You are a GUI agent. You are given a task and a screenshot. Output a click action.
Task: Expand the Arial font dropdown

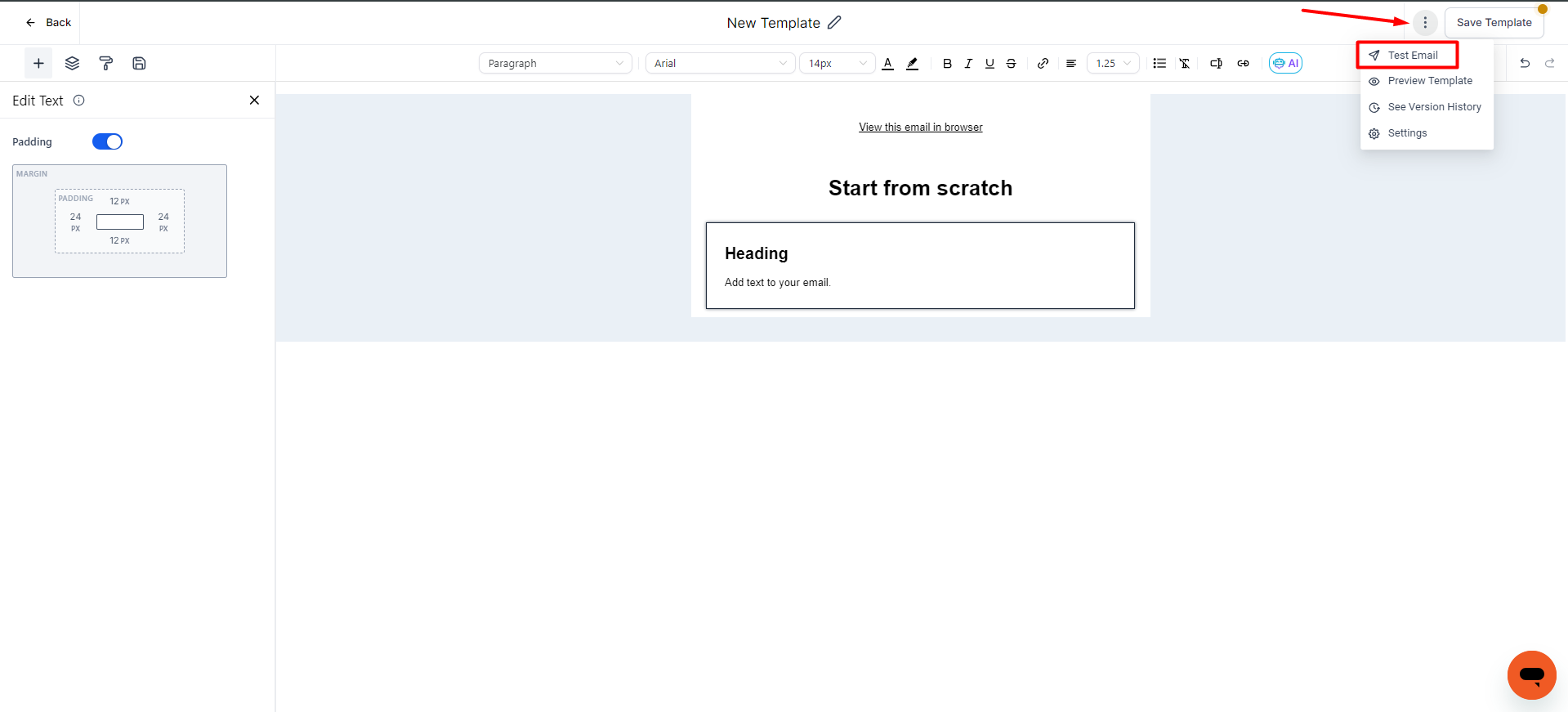point(720,63)
